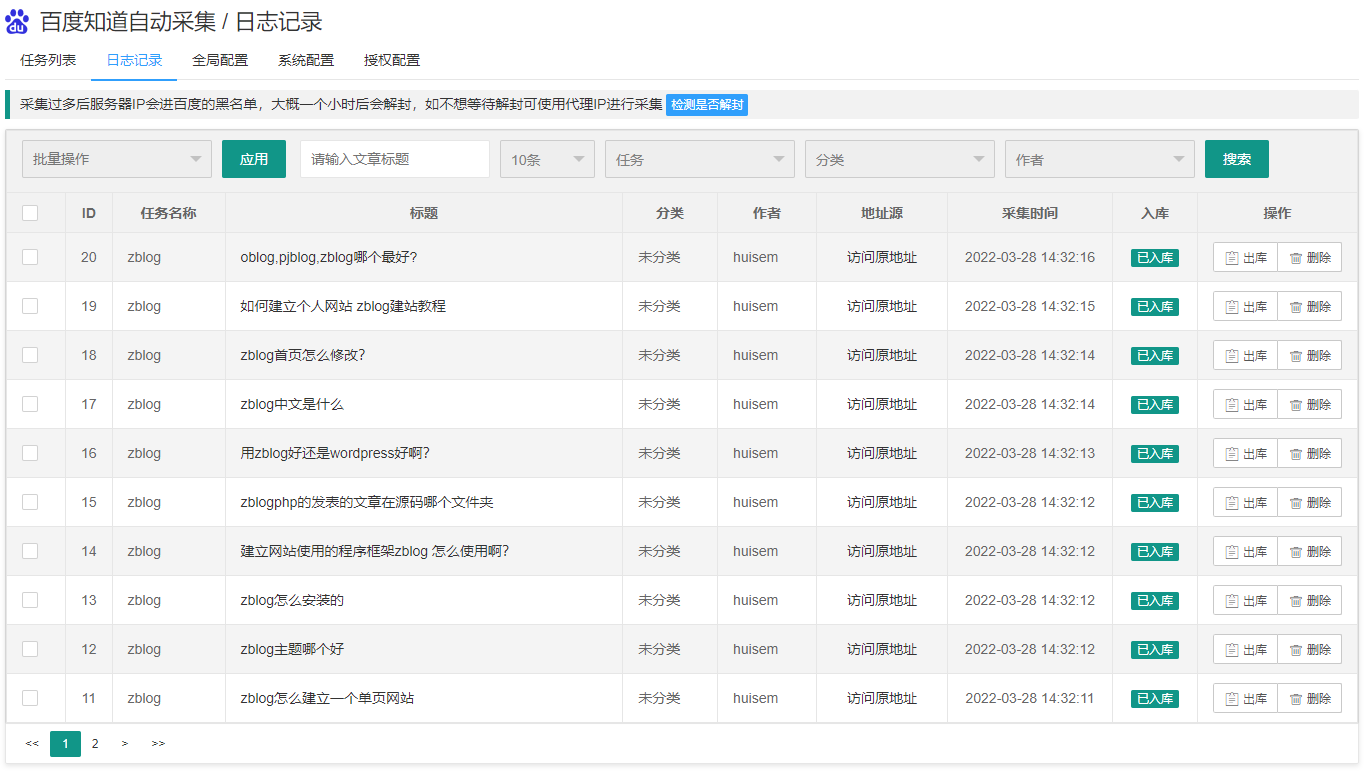The height and width of the screenshot is (773, 1365).
Task: Expand the 分类 filter dropdown
Action: [x=900, y=159]
